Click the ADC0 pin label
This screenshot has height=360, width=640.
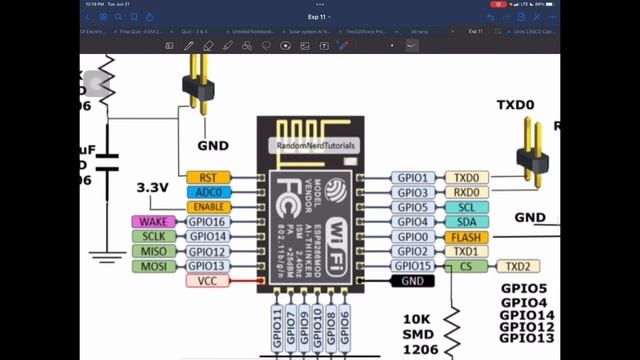[x=209, y=192]
